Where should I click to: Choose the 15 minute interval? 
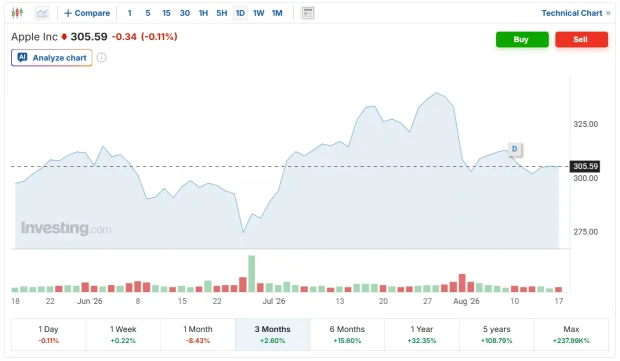[166, 13]
